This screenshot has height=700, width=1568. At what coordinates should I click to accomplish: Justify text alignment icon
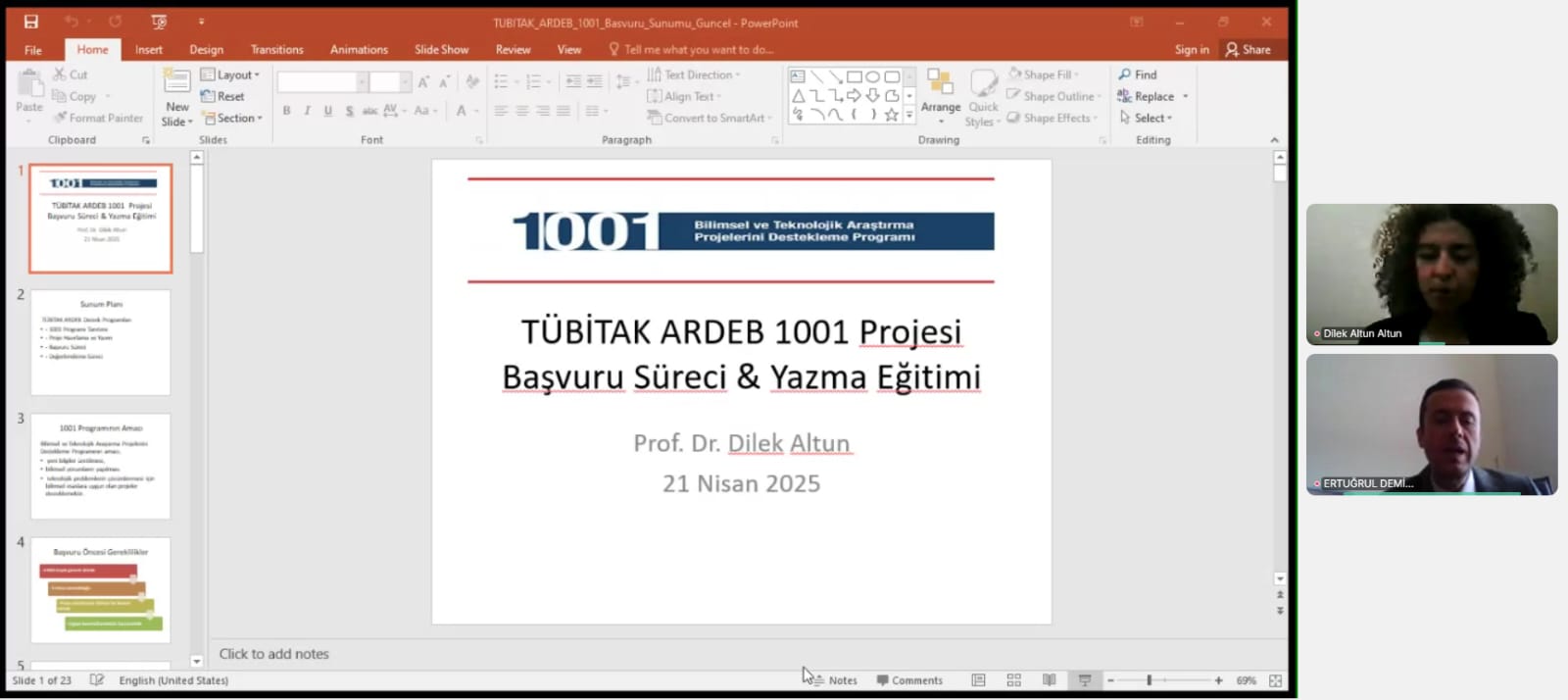click(563, 111)
